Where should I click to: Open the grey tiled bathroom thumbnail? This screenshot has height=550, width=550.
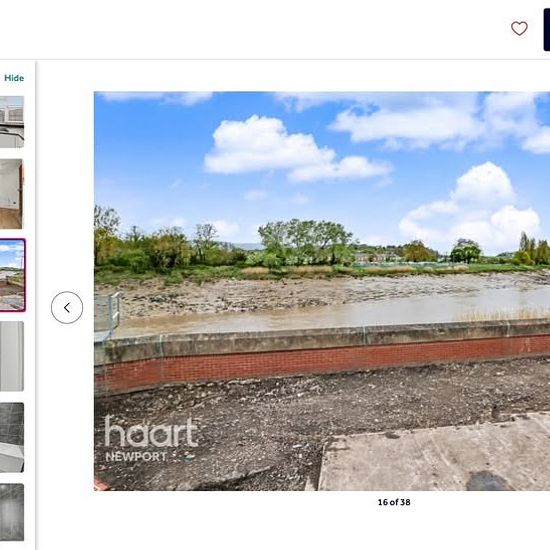(12, 437)
